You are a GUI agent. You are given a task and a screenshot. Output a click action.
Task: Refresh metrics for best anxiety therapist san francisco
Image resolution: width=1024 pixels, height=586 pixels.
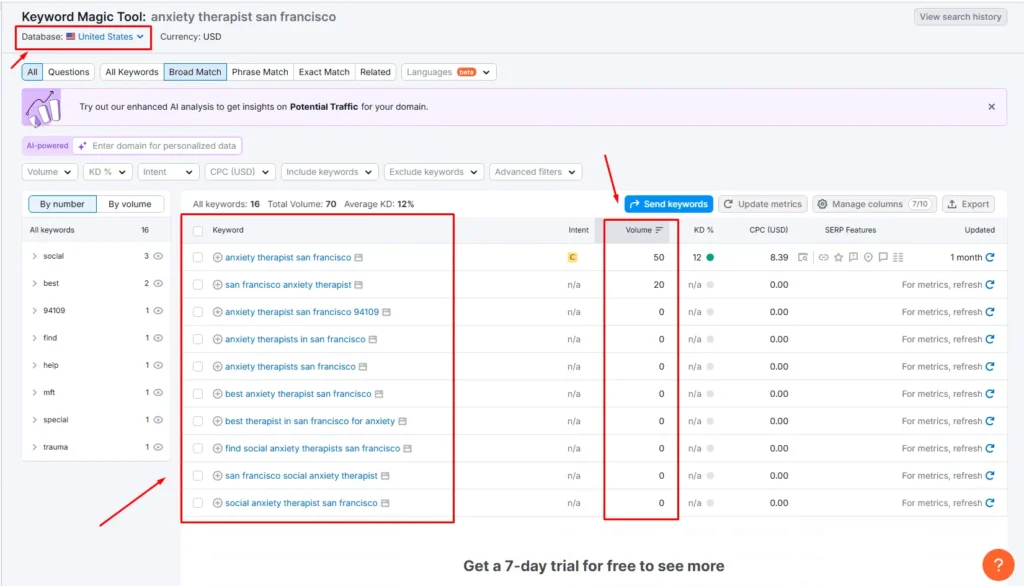(x=990, y=394)
